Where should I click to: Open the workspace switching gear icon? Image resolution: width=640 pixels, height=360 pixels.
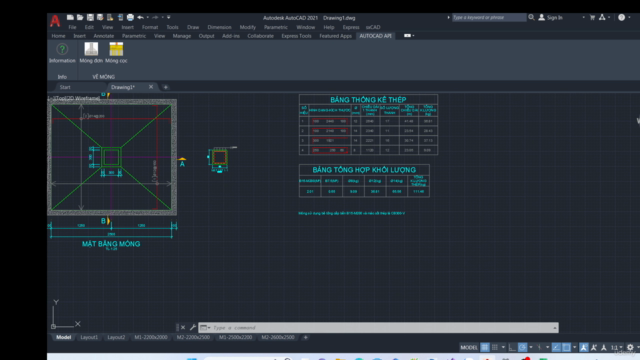(x=630, y=347)
